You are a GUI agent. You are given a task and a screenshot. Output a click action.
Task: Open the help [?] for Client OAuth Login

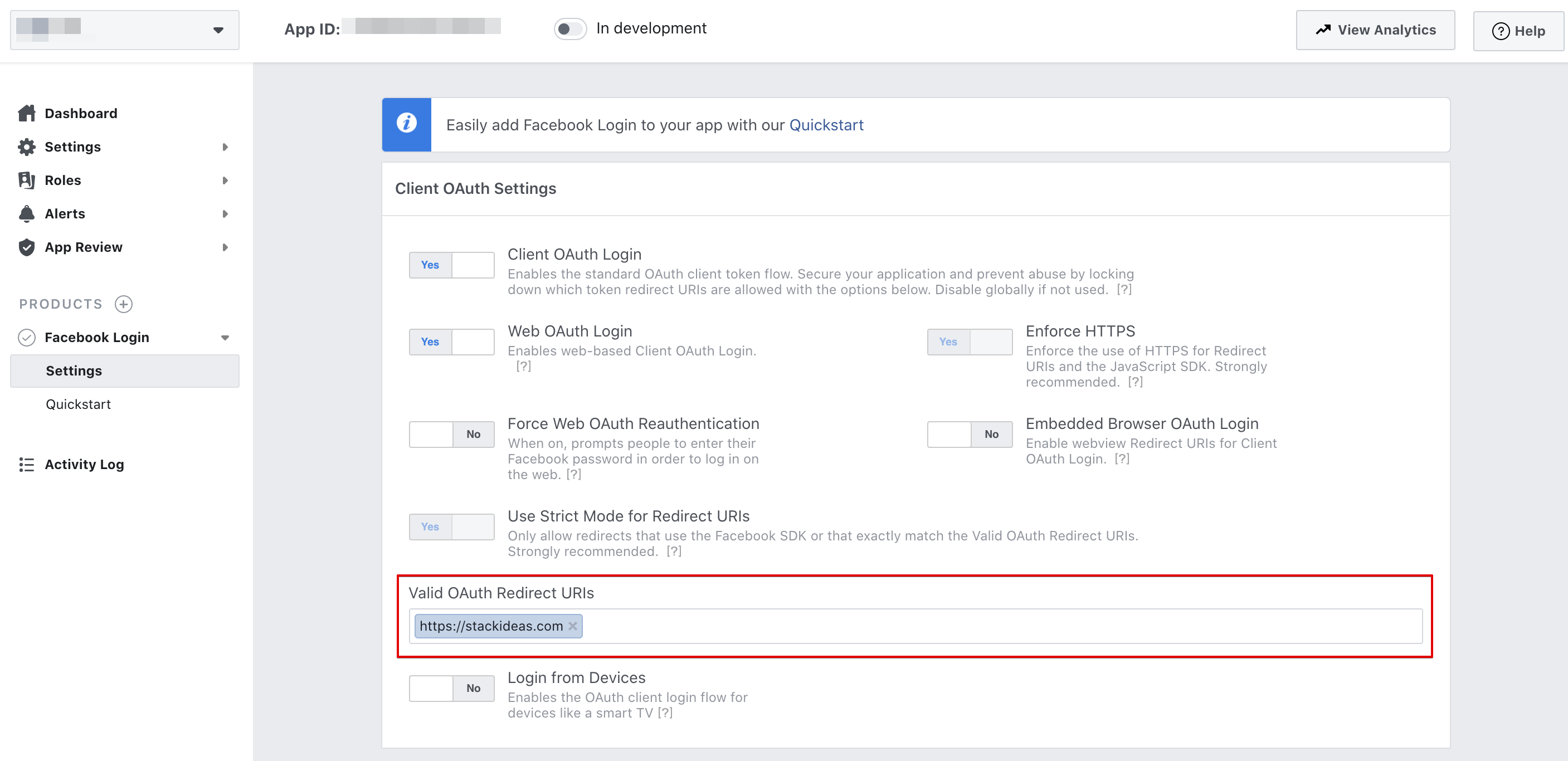click(x=1124, y=290)
